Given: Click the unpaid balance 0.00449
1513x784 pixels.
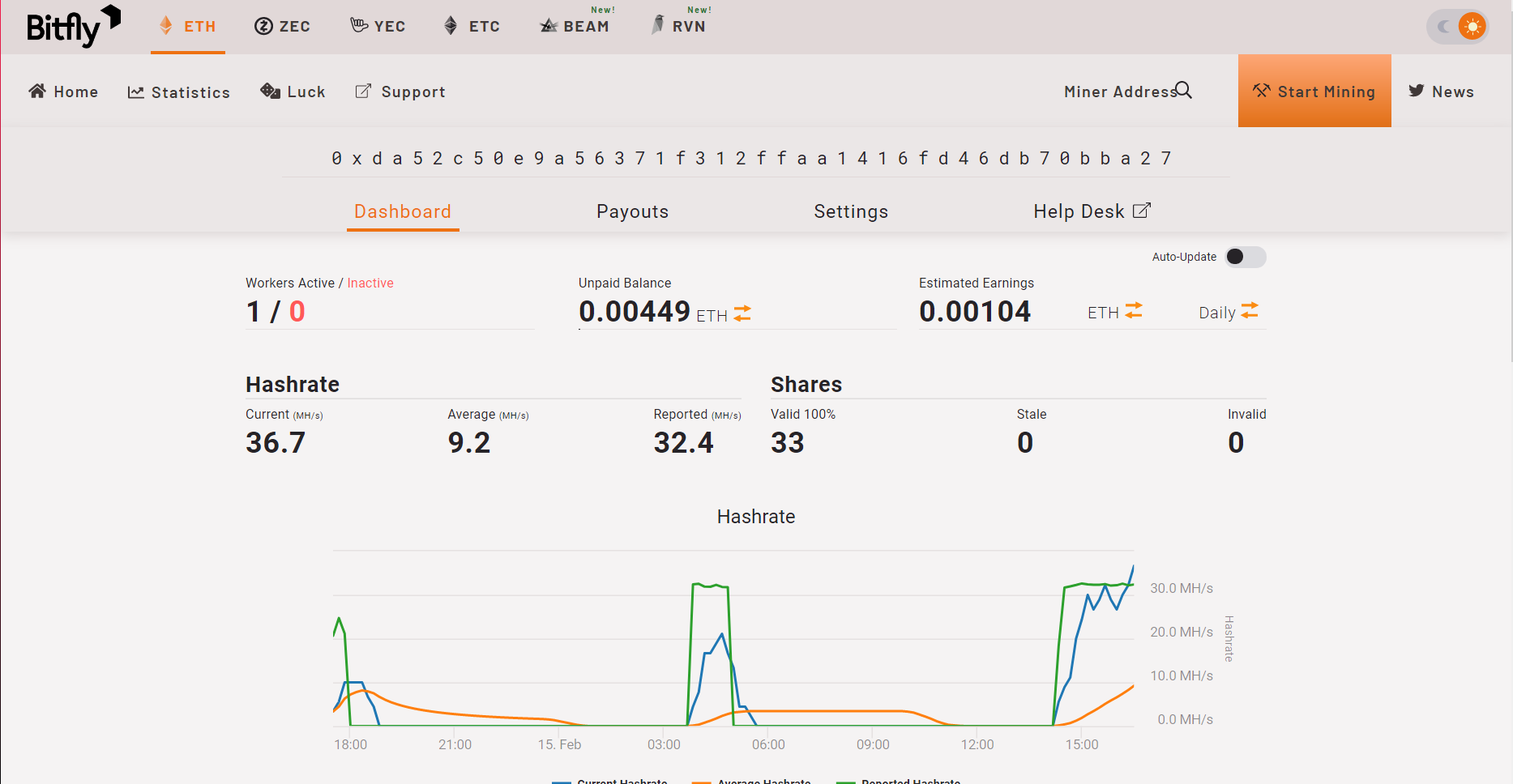Looking at the screenshot, I should pos(635,312).
